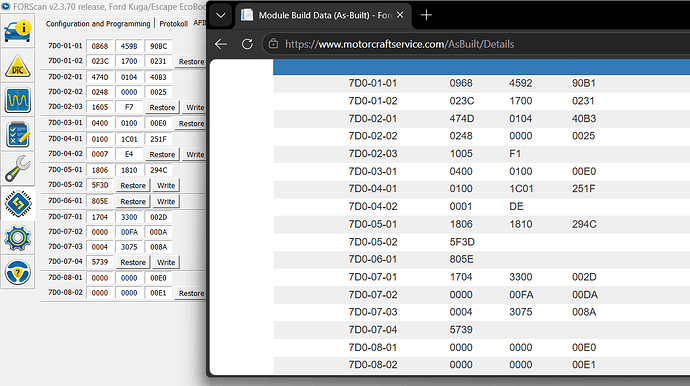Restore block 7D0-03-01
Viewport: 690px width, 386px height.
pos(191,124)
